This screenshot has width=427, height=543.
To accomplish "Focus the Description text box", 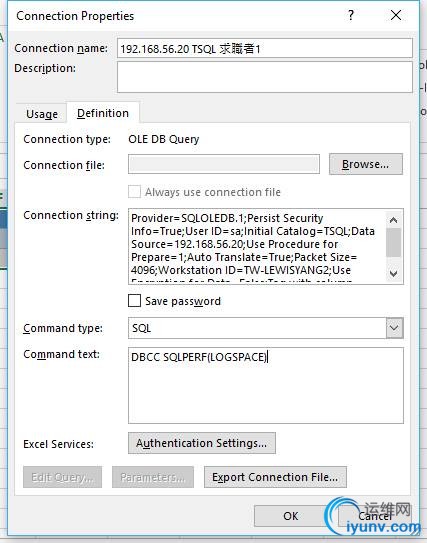I will tap(265, 77).
